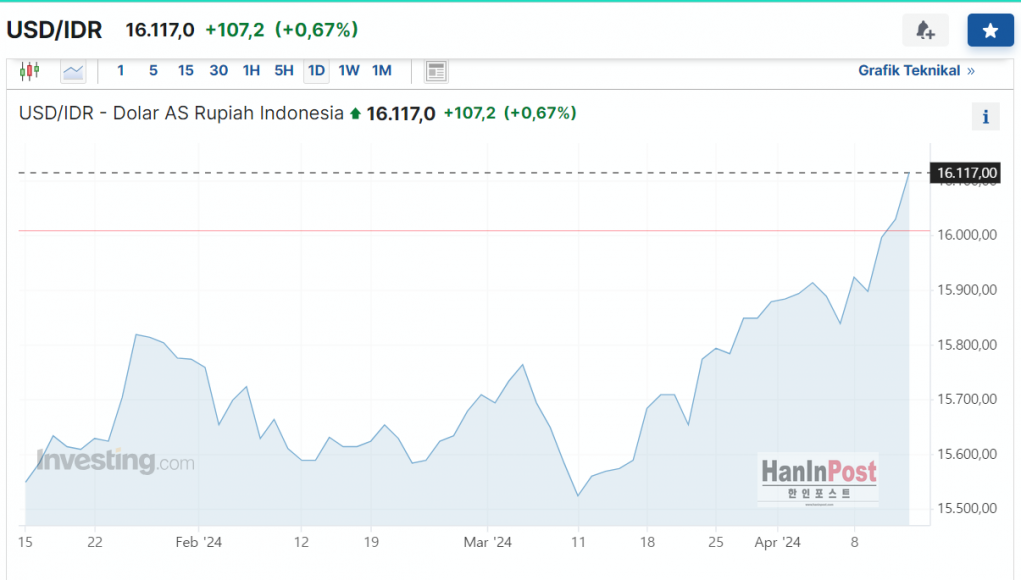Open the chart info icon
Image resolution: width=1021 pixels, height=580 pixels.
coord(985,117)
